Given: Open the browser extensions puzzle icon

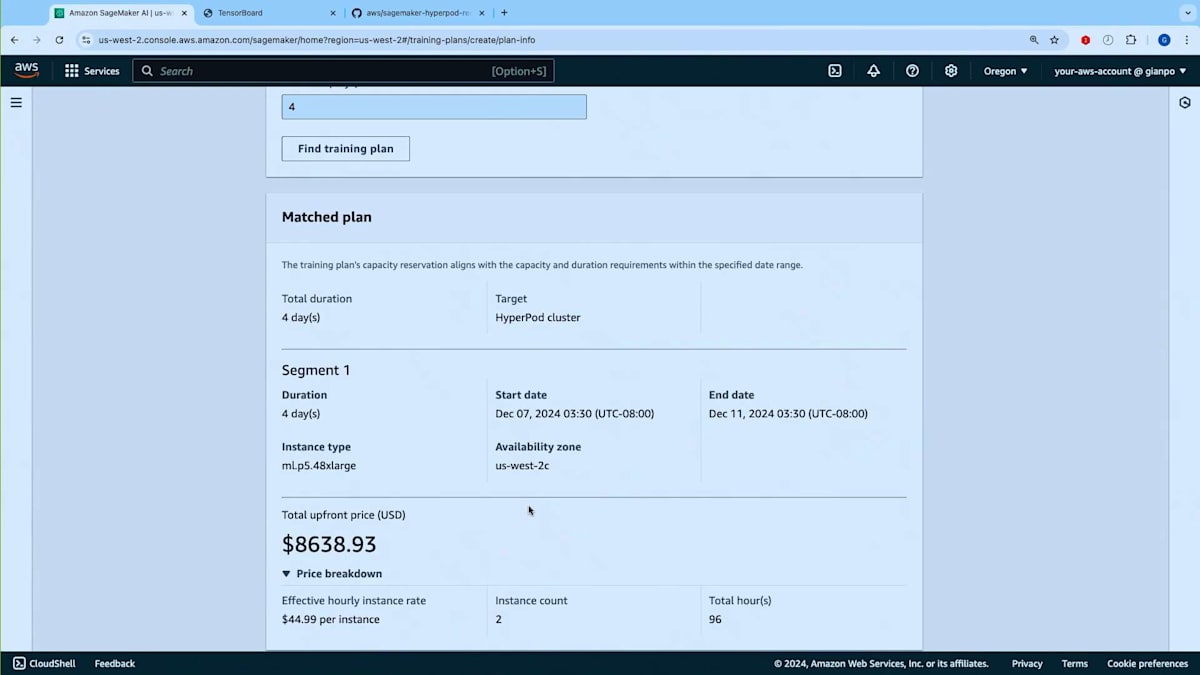Looking at the screenshot, I should [x=1131, y=40].
